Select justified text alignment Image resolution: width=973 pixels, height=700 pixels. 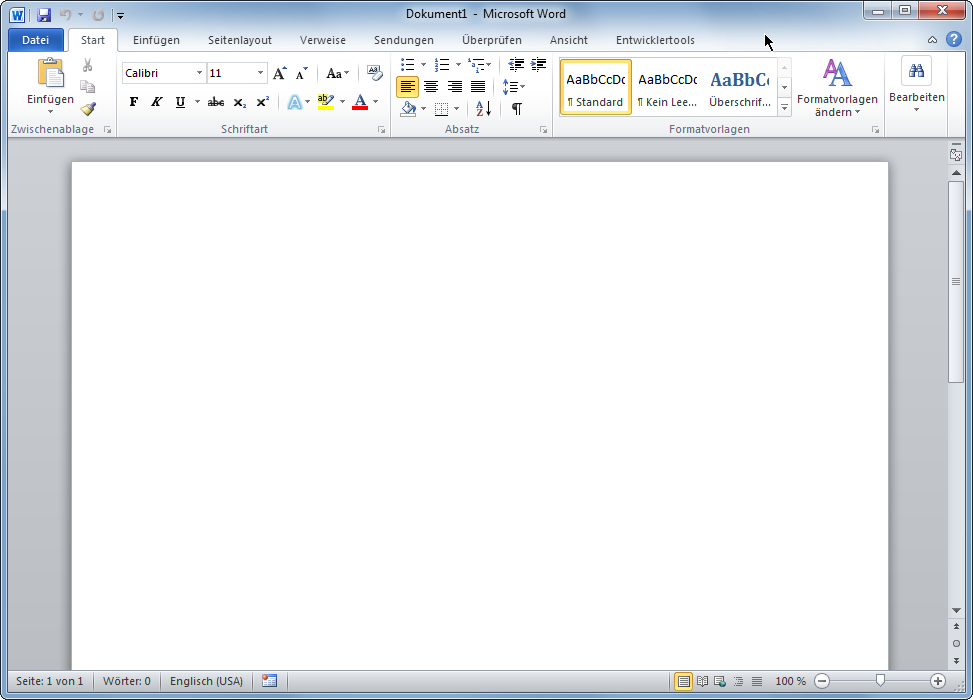(478, 87)
